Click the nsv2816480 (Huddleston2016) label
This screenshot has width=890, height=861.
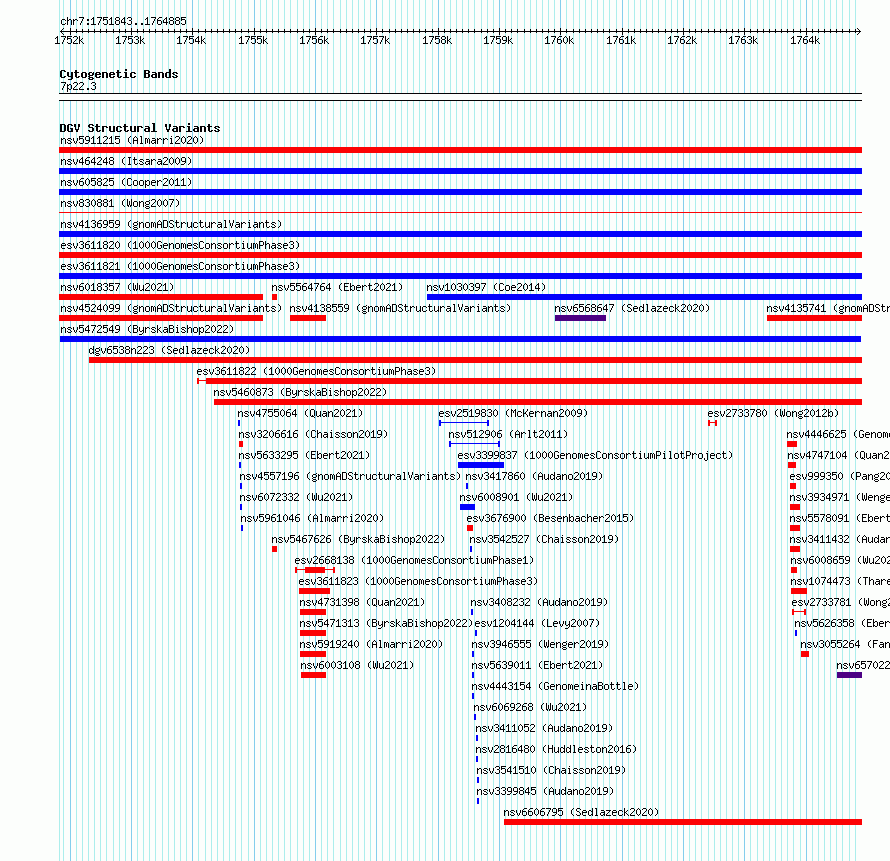(x=556, y=749)
